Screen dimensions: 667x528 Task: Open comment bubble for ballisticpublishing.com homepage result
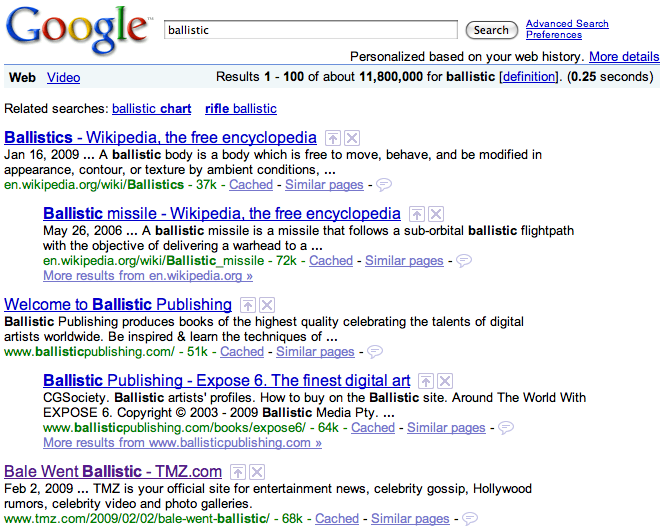coord(375,351)
